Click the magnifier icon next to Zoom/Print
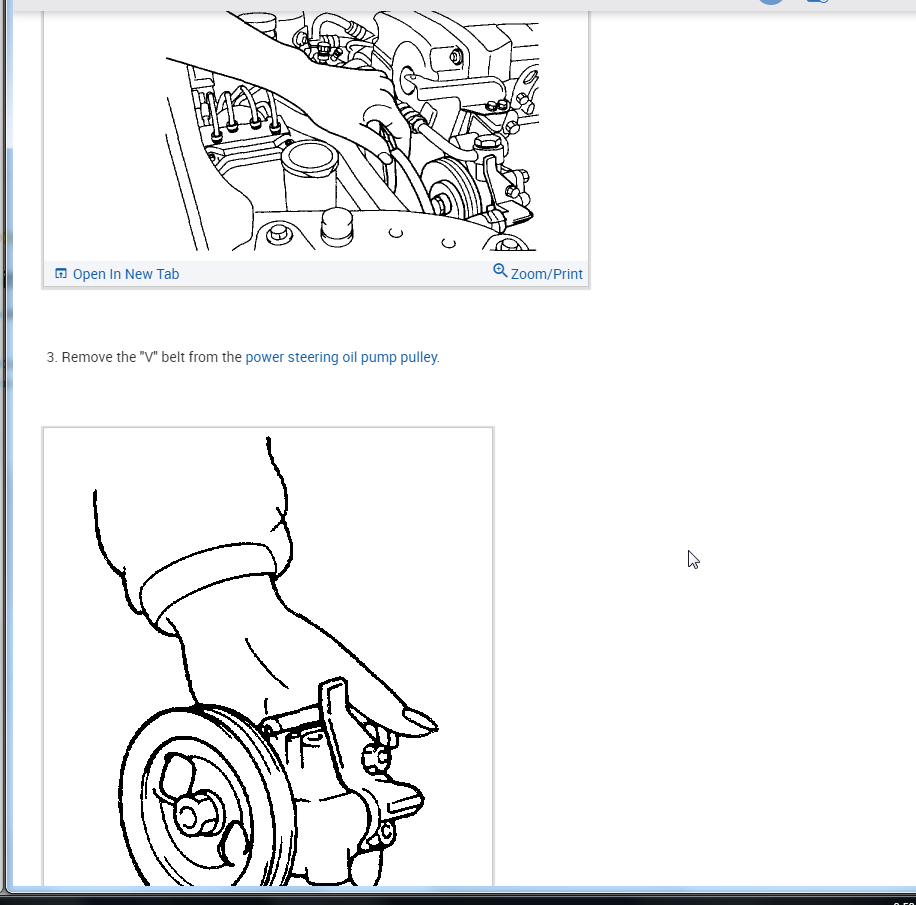The image size is (916, 905). 500,272
